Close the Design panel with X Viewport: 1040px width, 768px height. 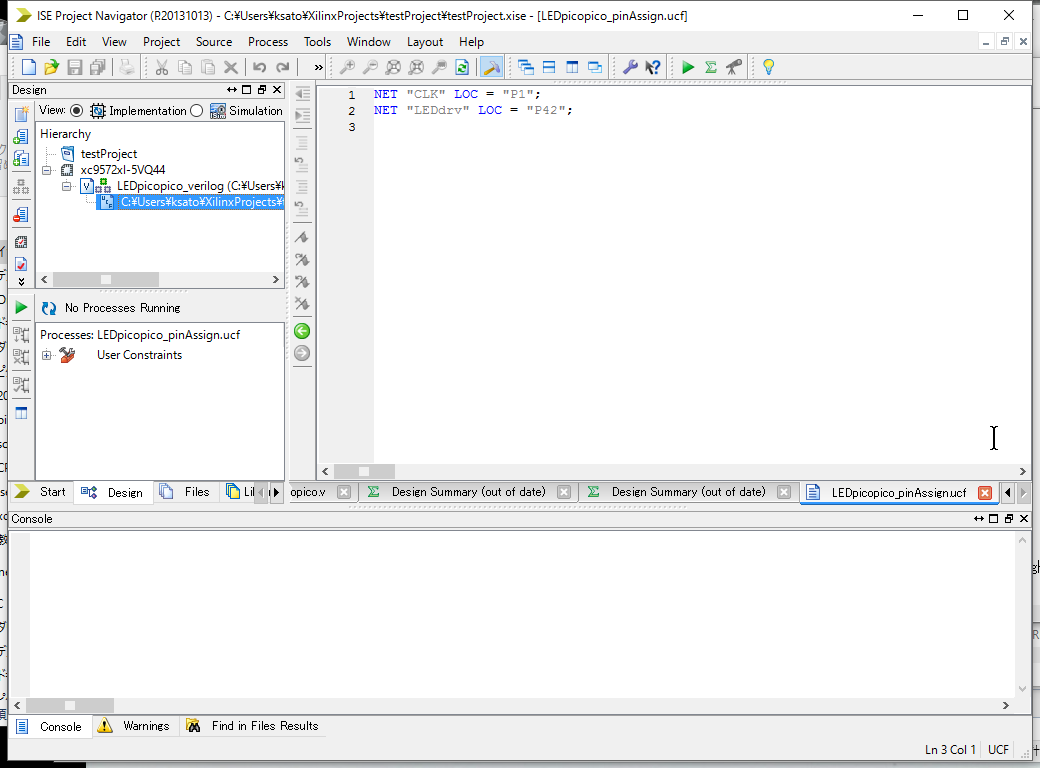(277, 90)
